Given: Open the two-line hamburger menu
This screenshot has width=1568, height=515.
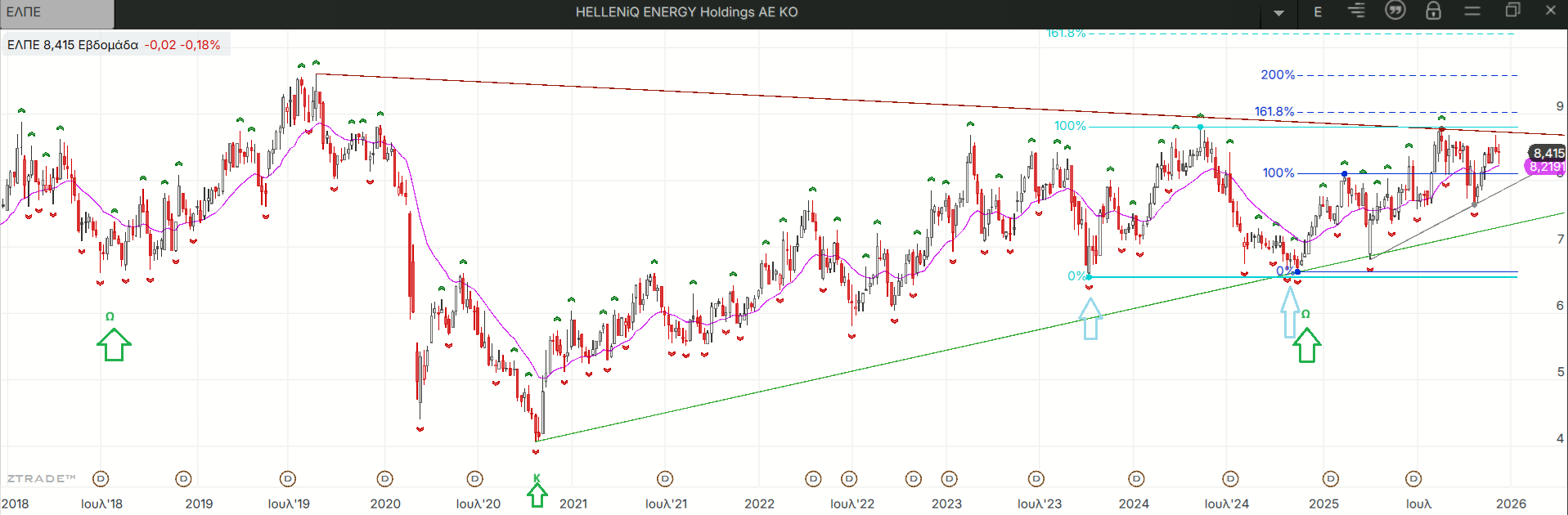Looking at the screenshot, I should point(1472,11).
